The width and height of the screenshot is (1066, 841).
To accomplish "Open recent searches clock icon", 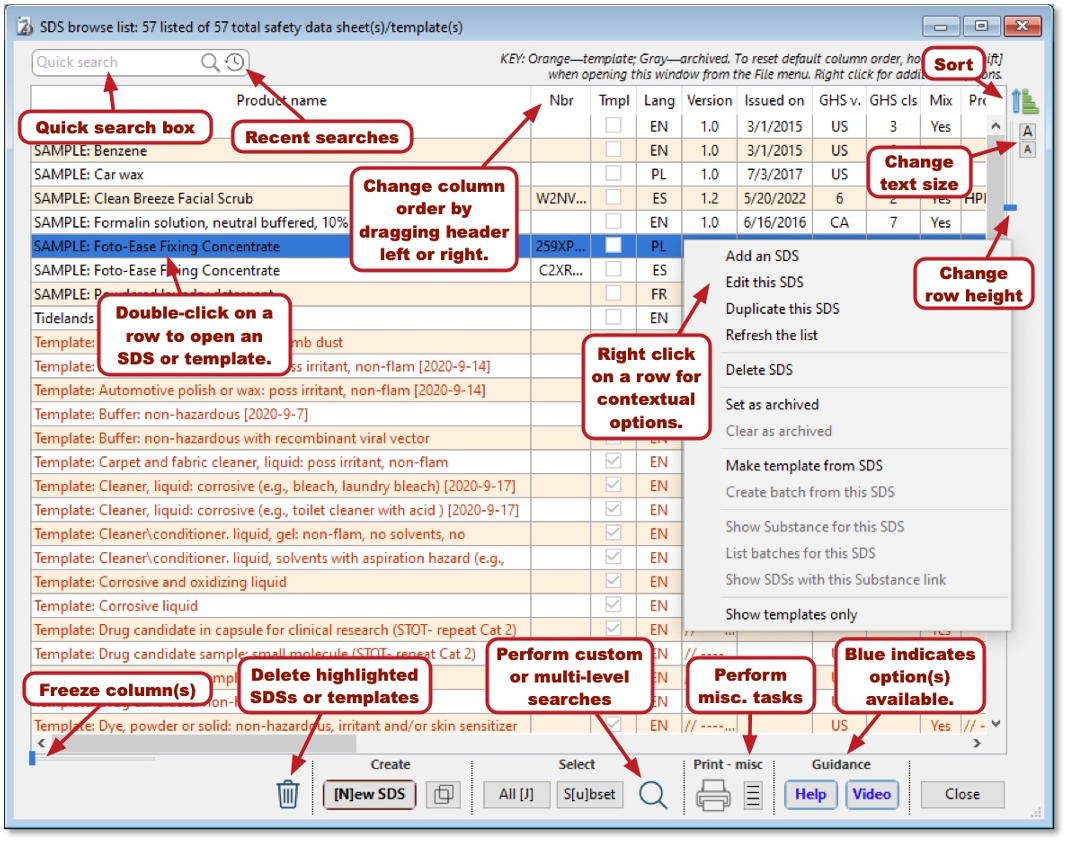I will [x=235, y=63].
